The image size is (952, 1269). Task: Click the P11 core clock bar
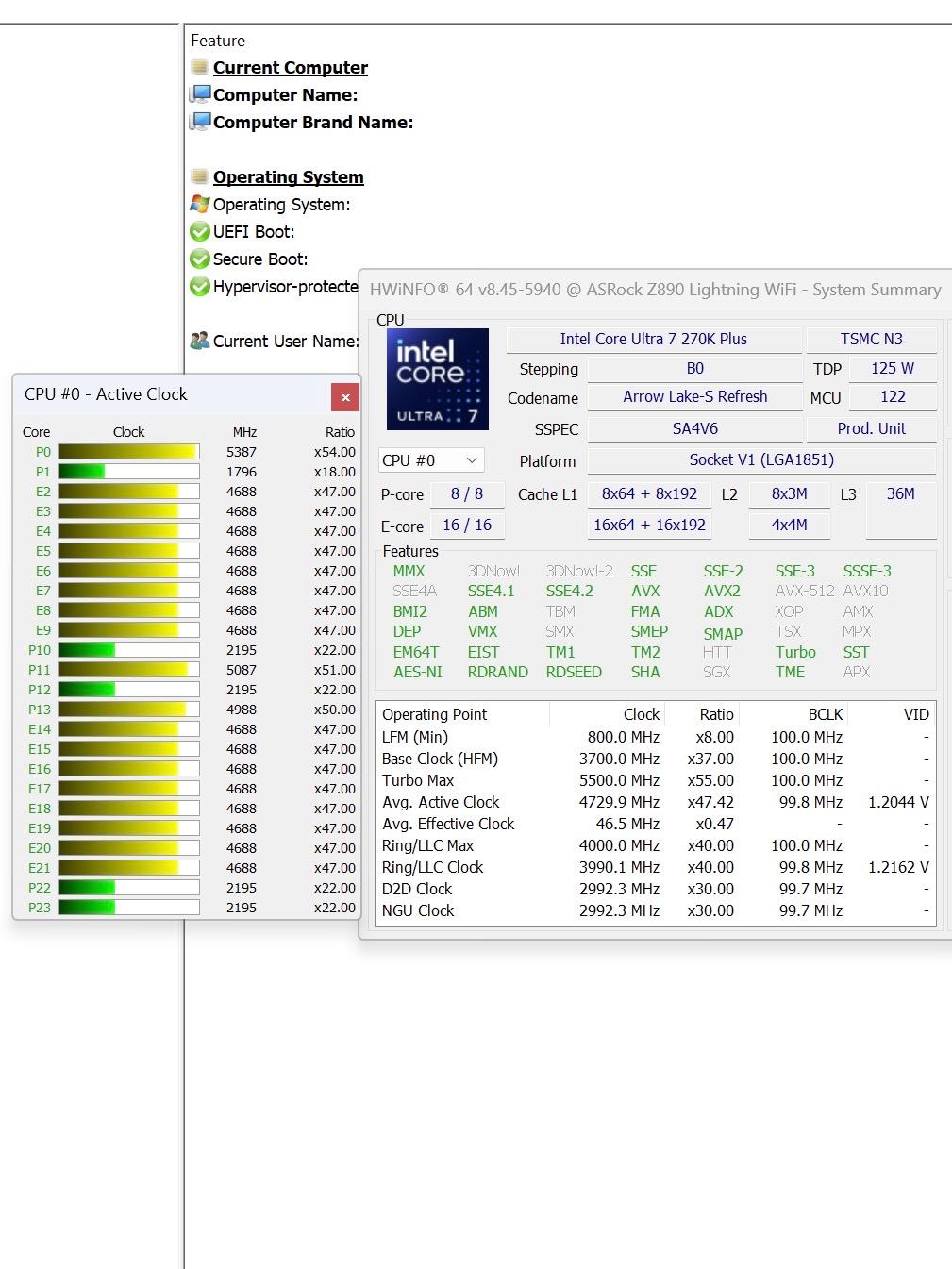129,670
